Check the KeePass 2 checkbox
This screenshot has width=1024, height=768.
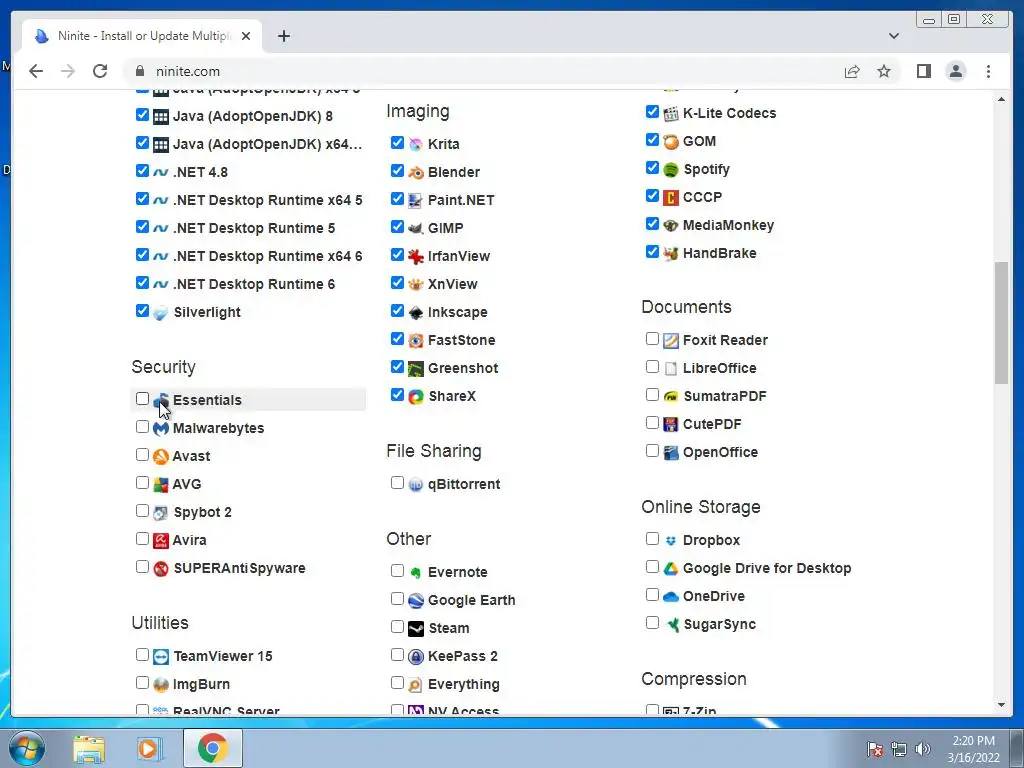coord(397,654)
